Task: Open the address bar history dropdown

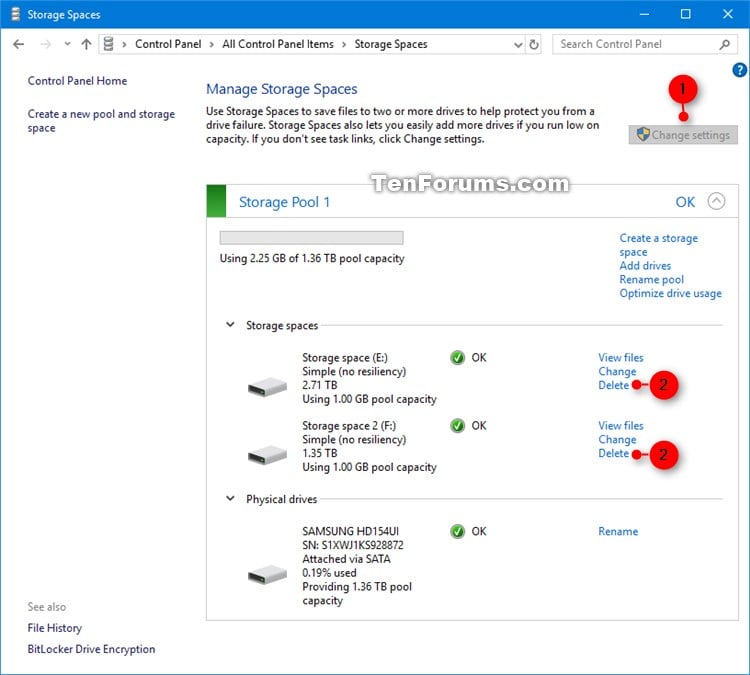Action: [x=518, y=45]
